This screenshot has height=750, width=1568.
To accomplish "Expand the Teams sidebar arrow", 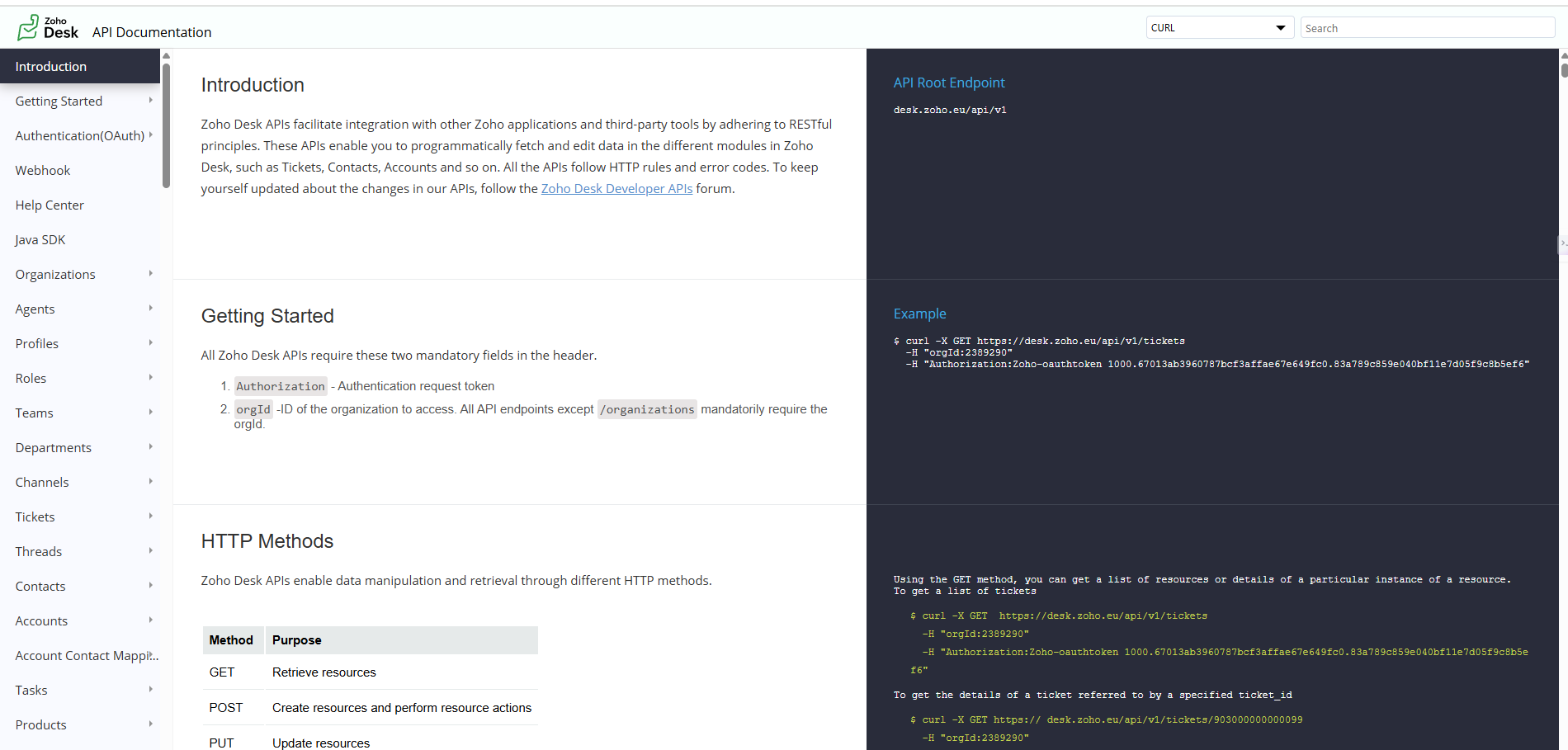I will point(151,412).
